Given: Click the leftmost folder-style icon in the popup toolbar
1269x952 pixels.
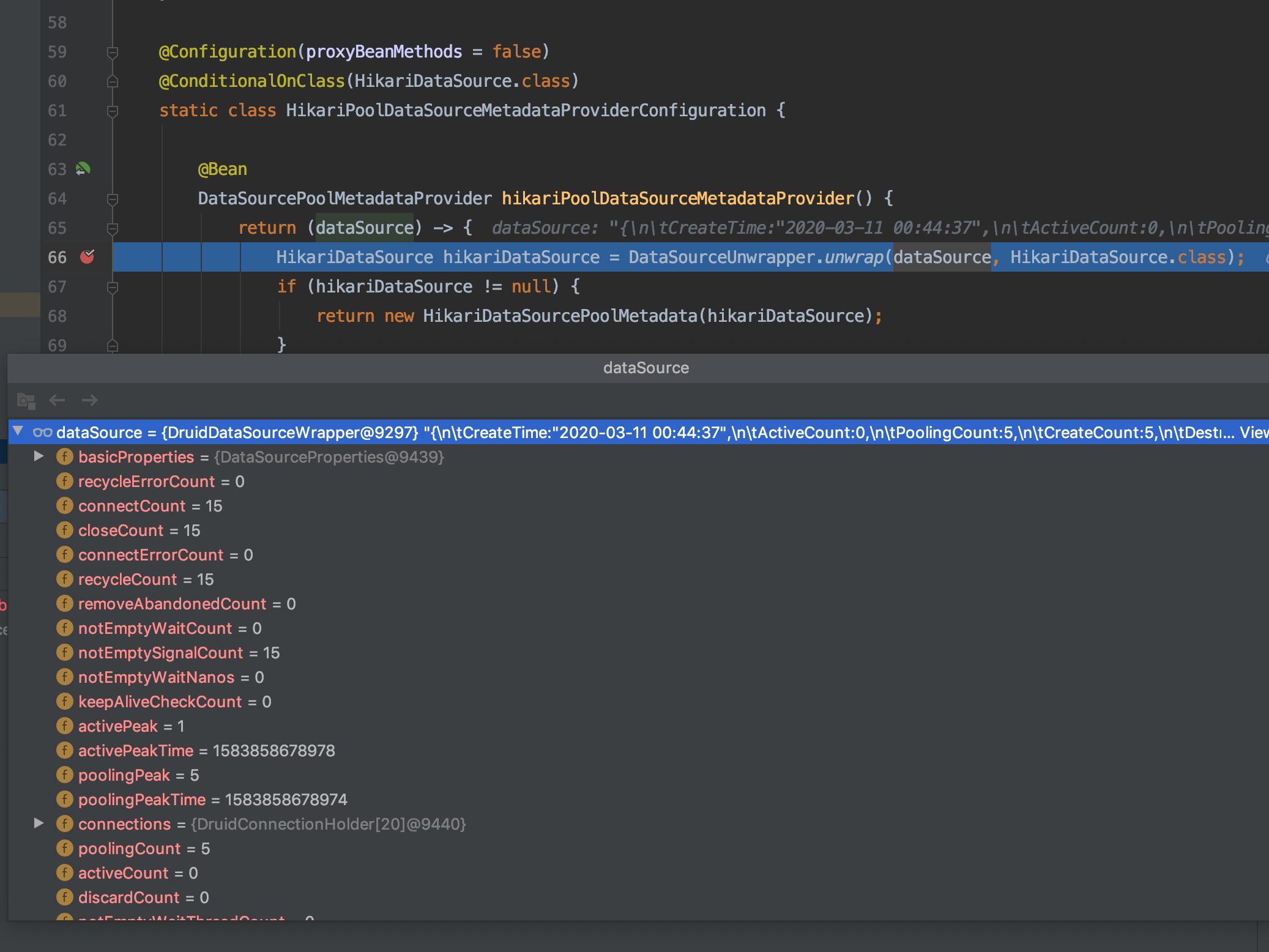Looking at the screenshot, I should (24, 400).
